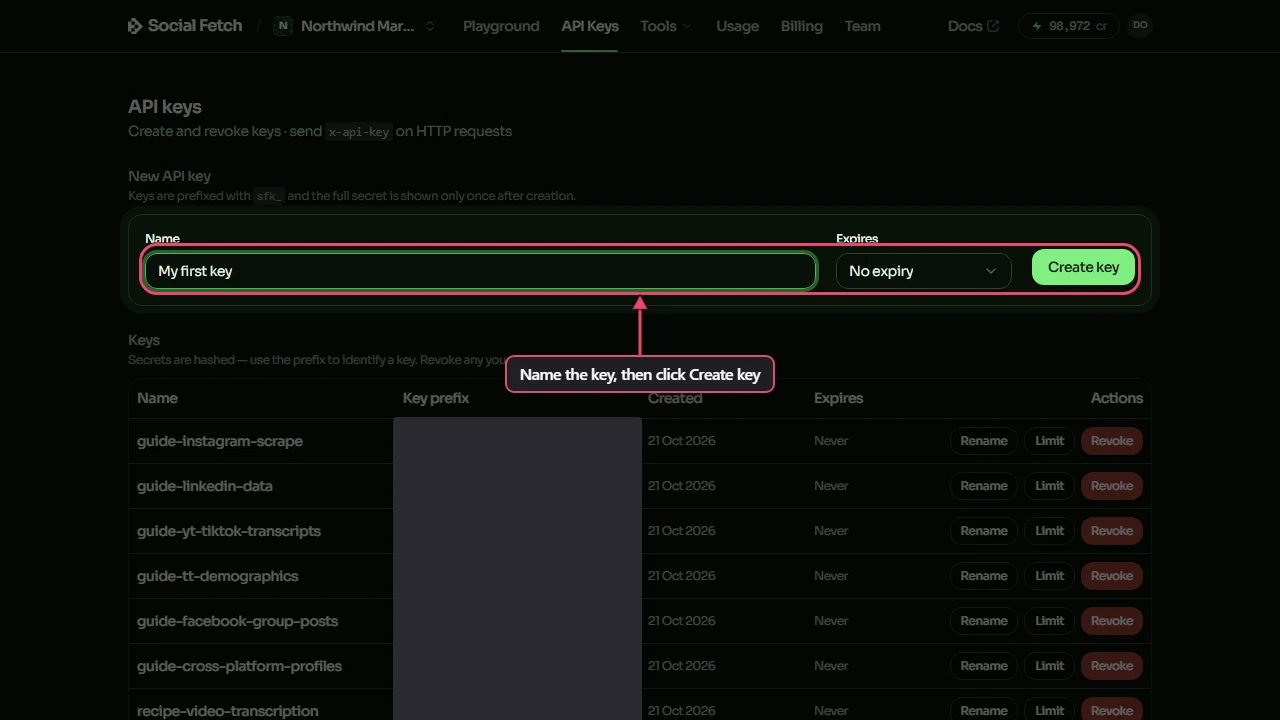This screenshot has width=1280, height=720.
Task: Open the Usage tab
Action: (738, 26)
